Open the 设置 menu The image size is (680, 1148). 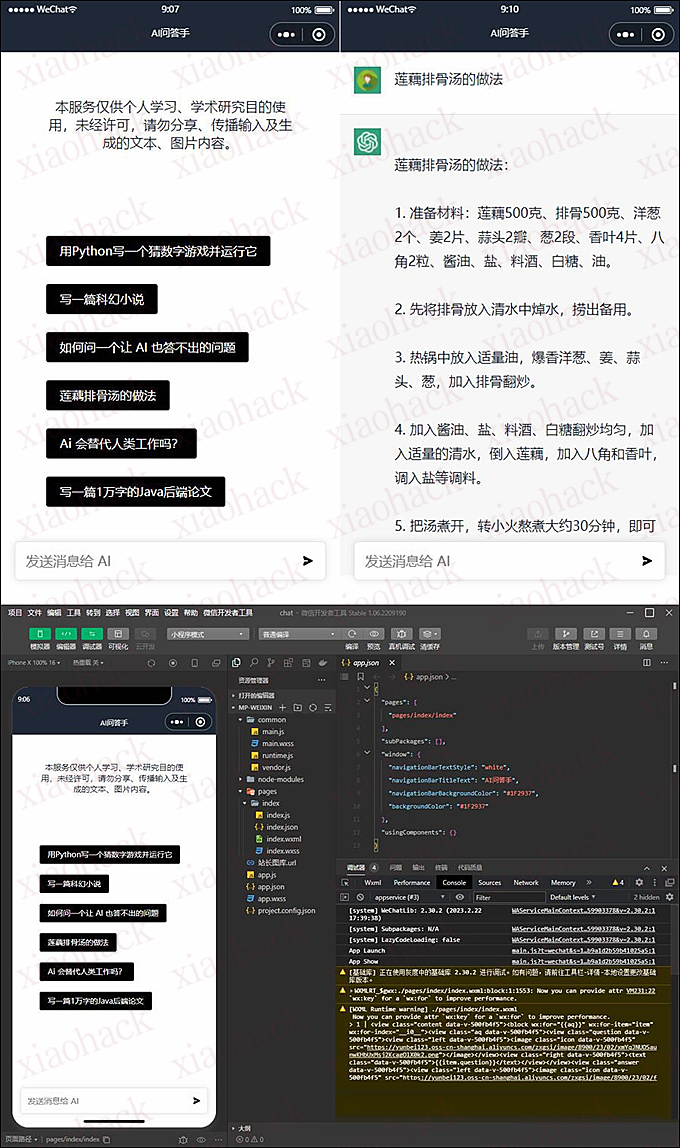[x=171, y=613]
